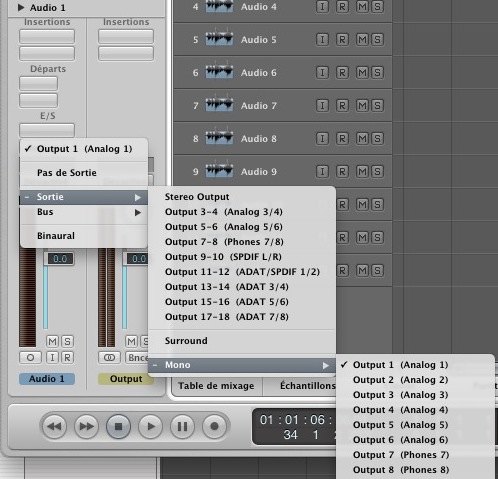This screenshot has height=479, width=498.
Task: Mute the Audio 4 track
Action: [362, 6]
